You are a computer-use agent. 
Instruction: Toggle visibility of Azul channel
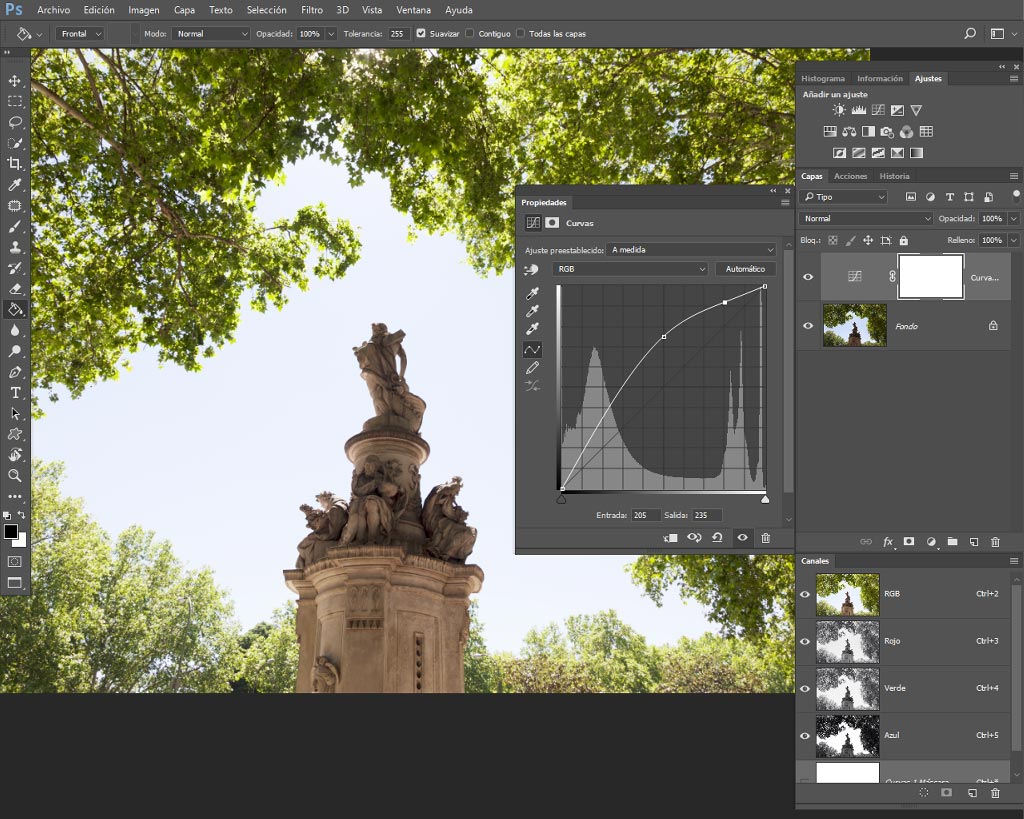tap(805, 735)
